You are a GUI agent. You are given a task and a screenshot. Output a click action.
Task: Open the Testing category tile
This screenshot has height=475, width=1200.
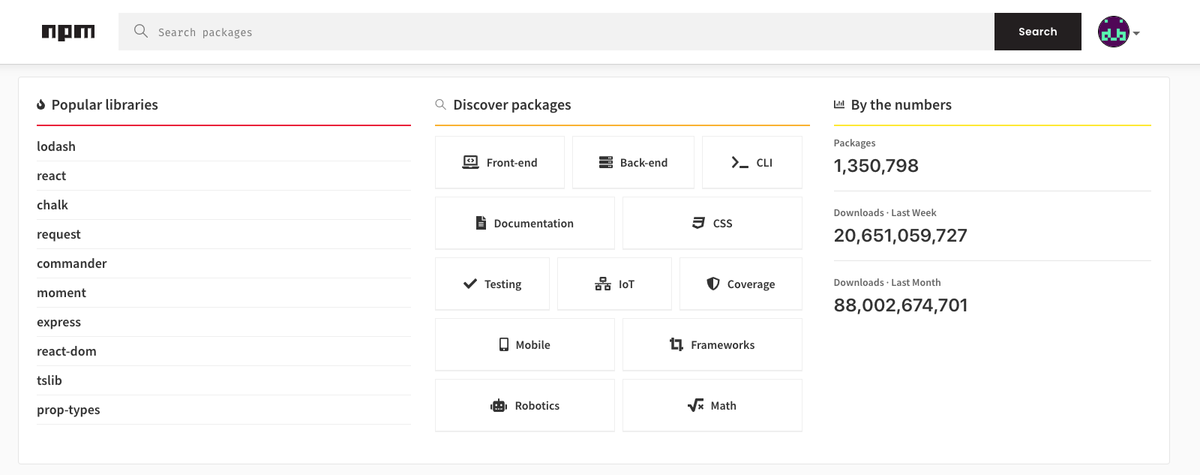(492, 284)
